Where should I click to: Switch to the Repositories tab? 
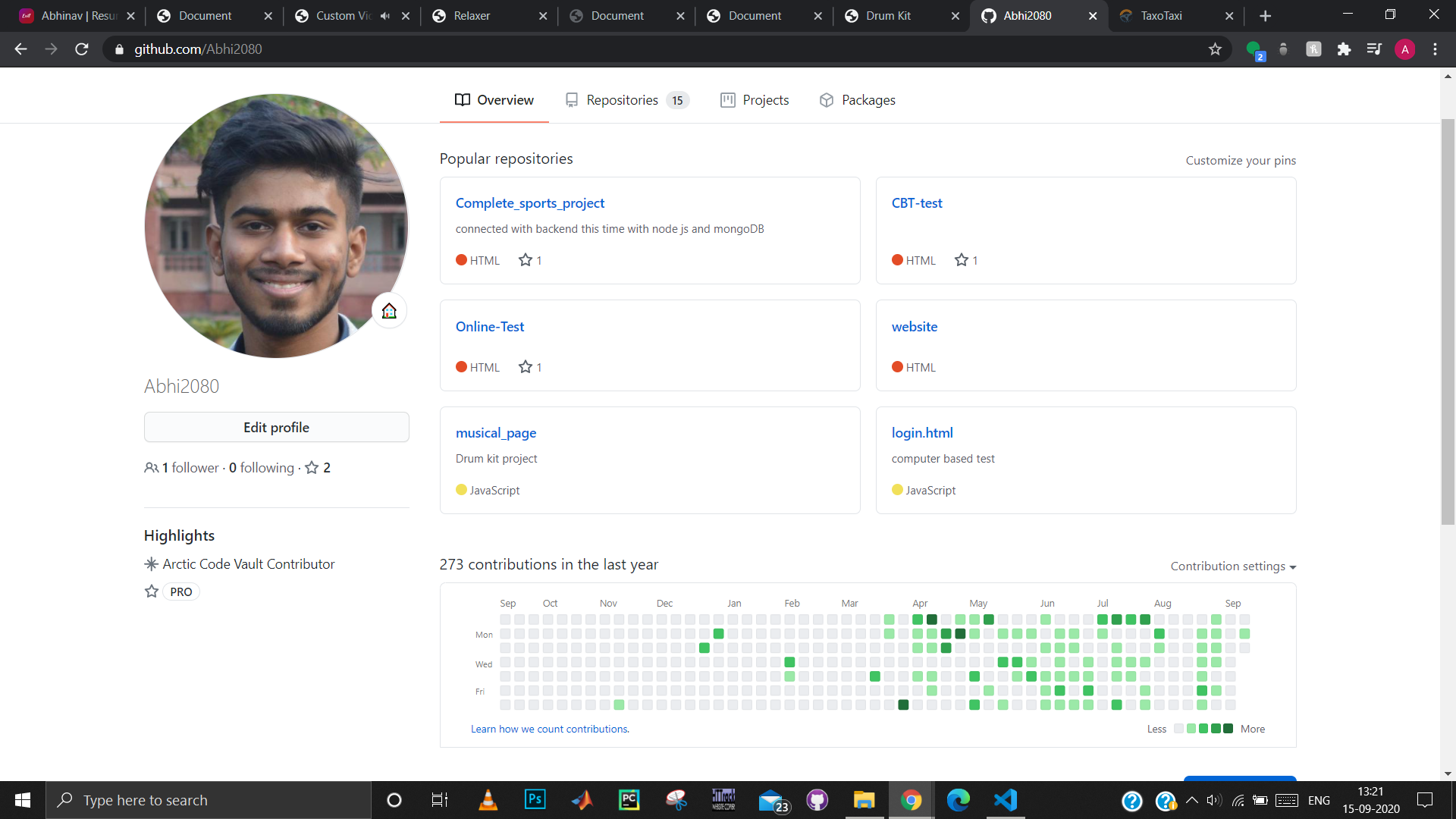pyautogui.click(x=622, y=99)
